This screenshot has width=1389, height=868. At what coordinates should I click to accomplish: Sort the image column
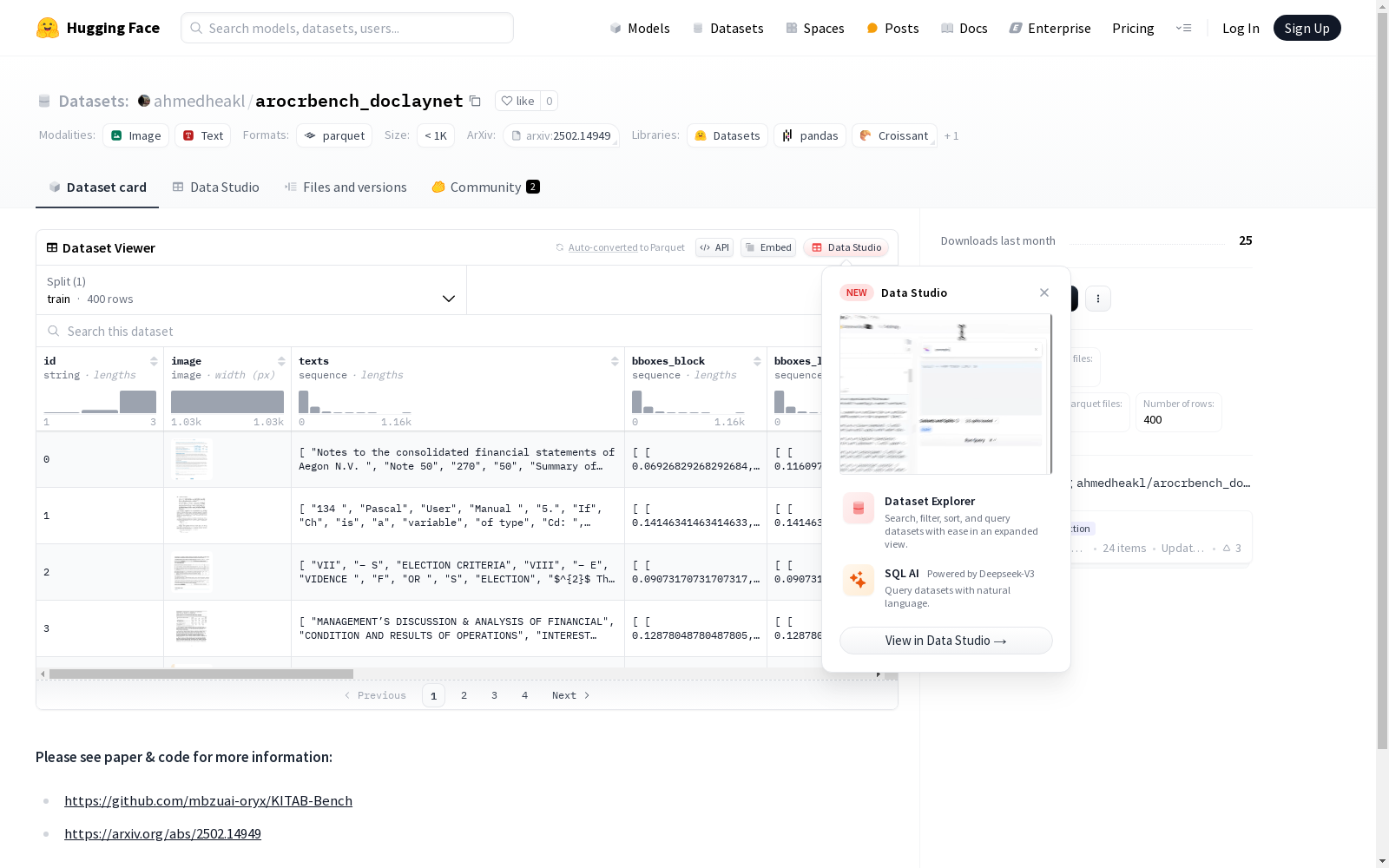[281, 361]
